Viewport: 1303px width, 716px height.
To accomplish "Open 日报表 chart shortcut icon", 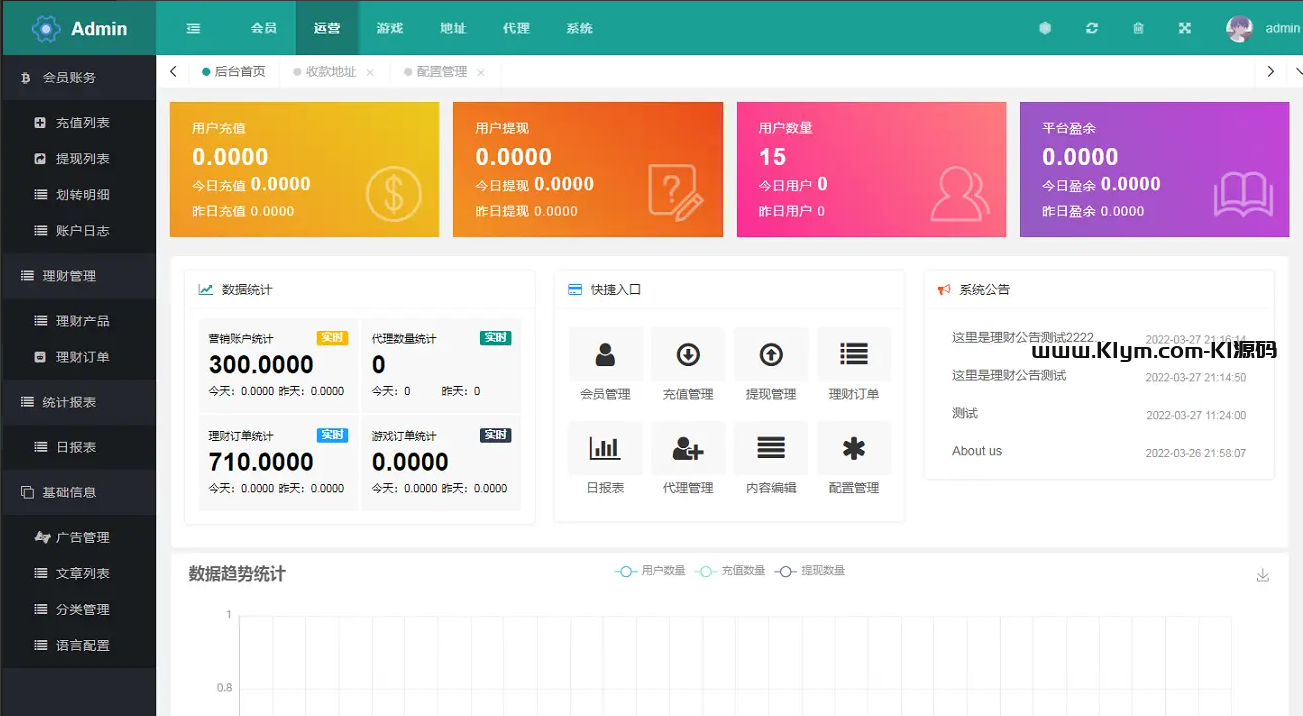I will click(605, 449).
